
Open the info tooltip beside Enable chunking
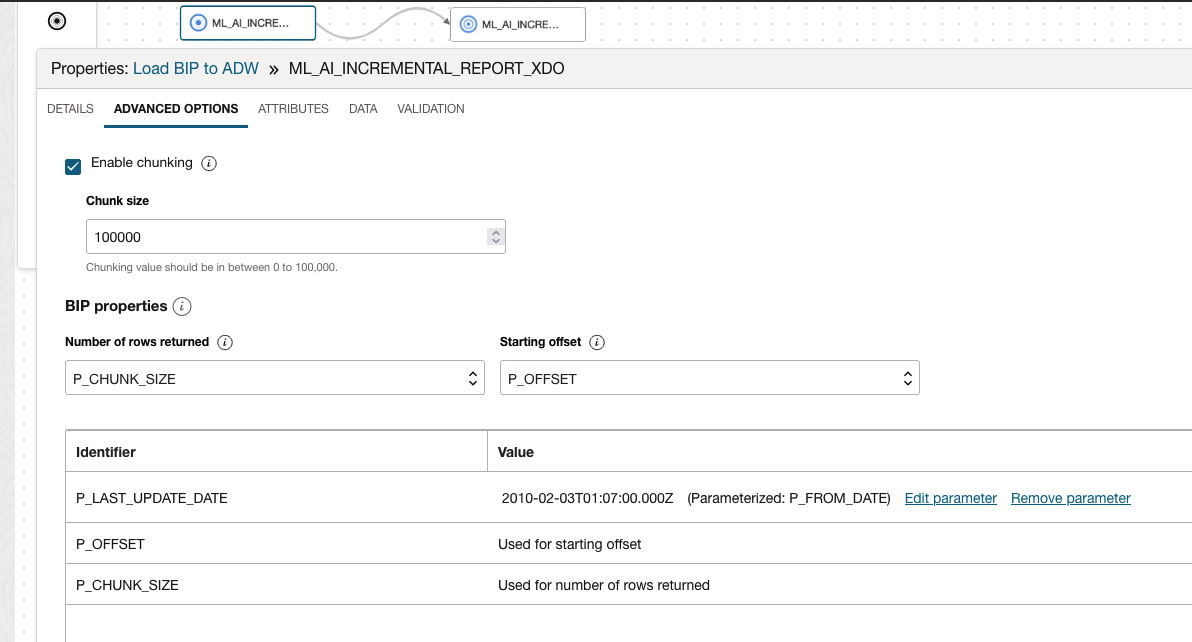click(x=209, y=162)
